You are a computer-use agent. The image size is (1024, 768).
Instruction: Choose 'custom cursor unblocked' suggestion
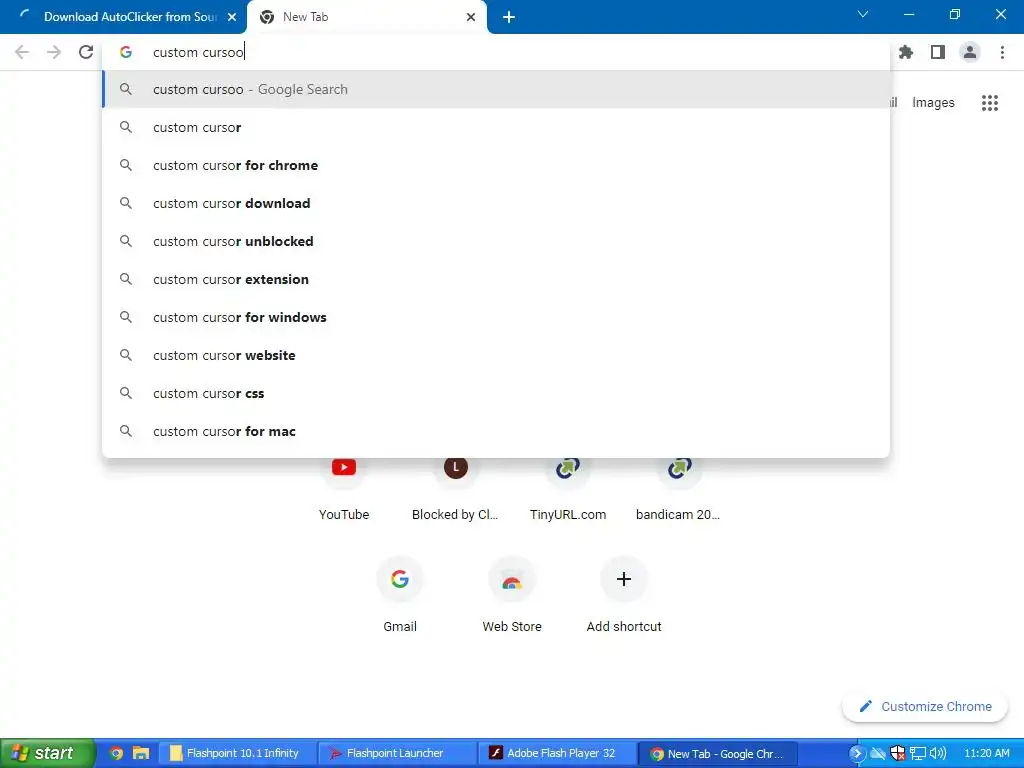(496, 241)
